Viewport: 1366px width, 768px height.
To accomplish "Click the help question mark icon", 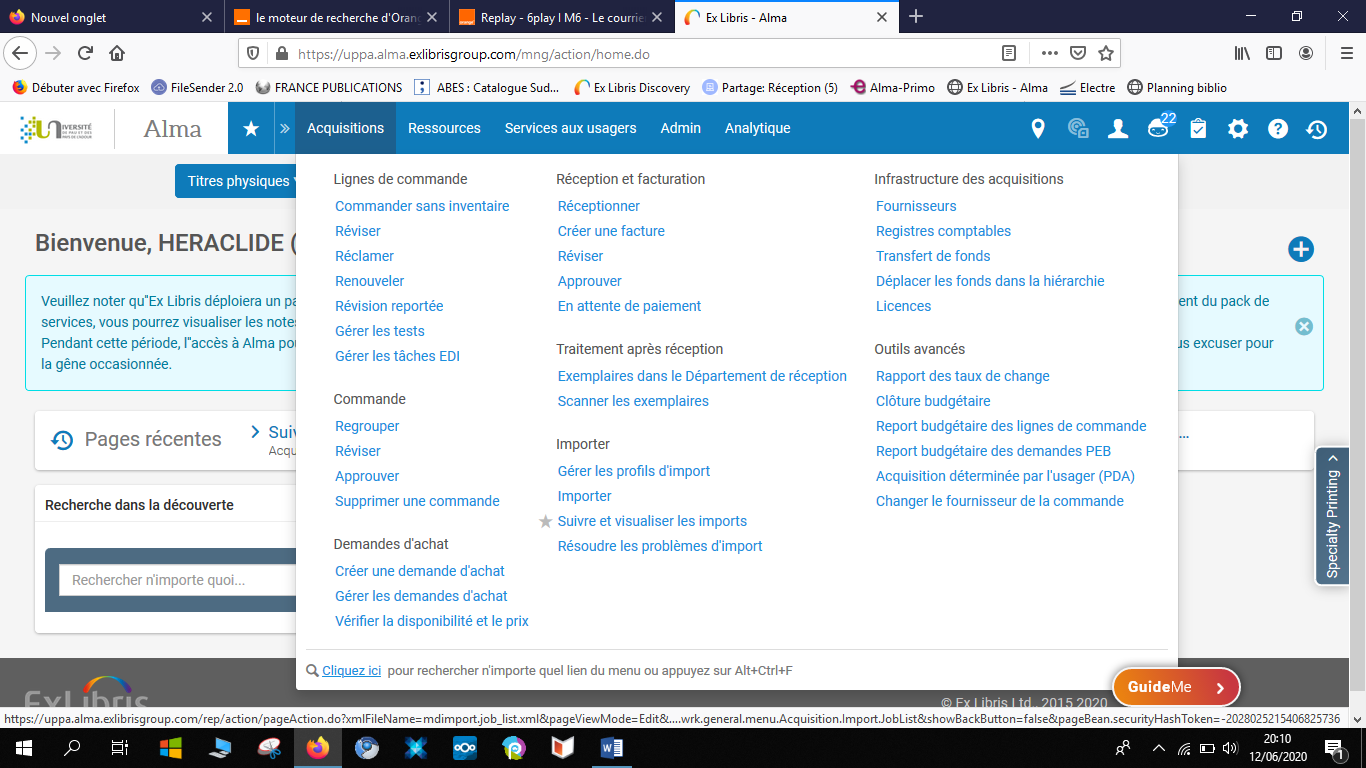I will pyautogui.click(x=1277, y=128).
